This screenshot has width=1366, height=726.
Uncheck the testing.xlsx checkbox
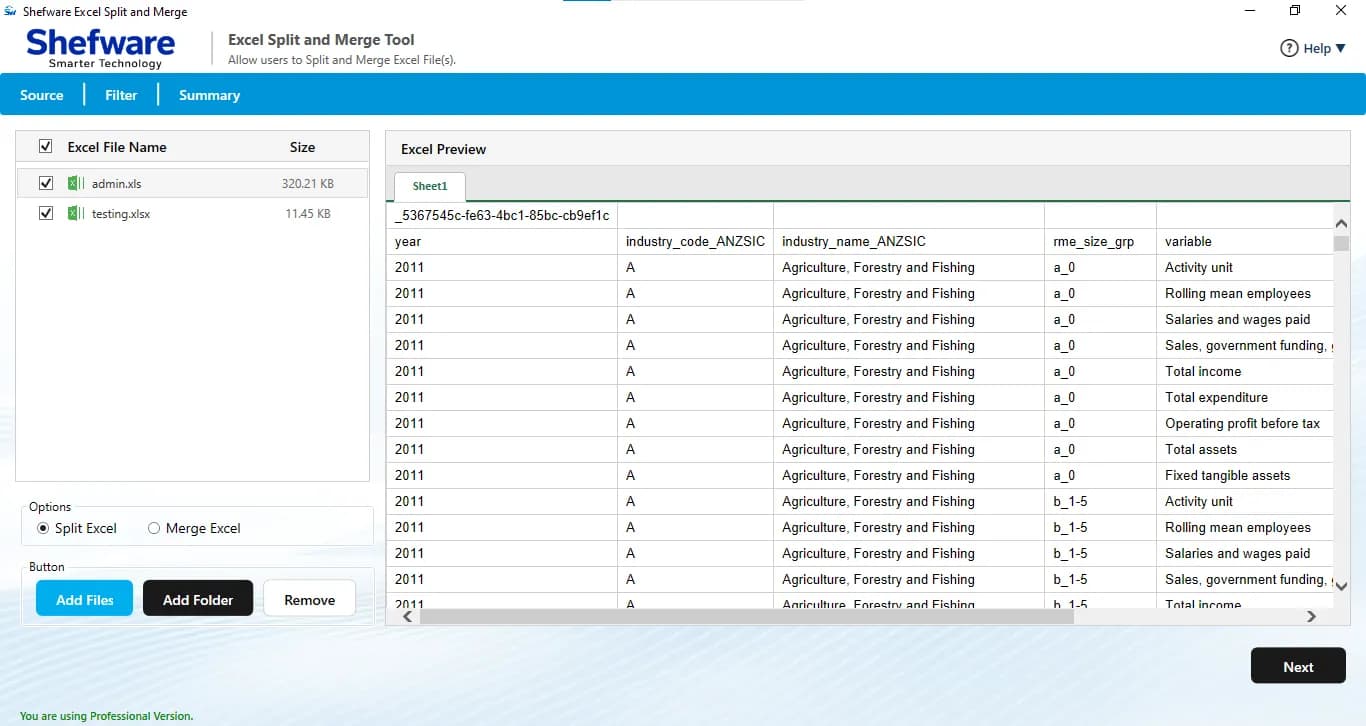(x=45, y=214)
